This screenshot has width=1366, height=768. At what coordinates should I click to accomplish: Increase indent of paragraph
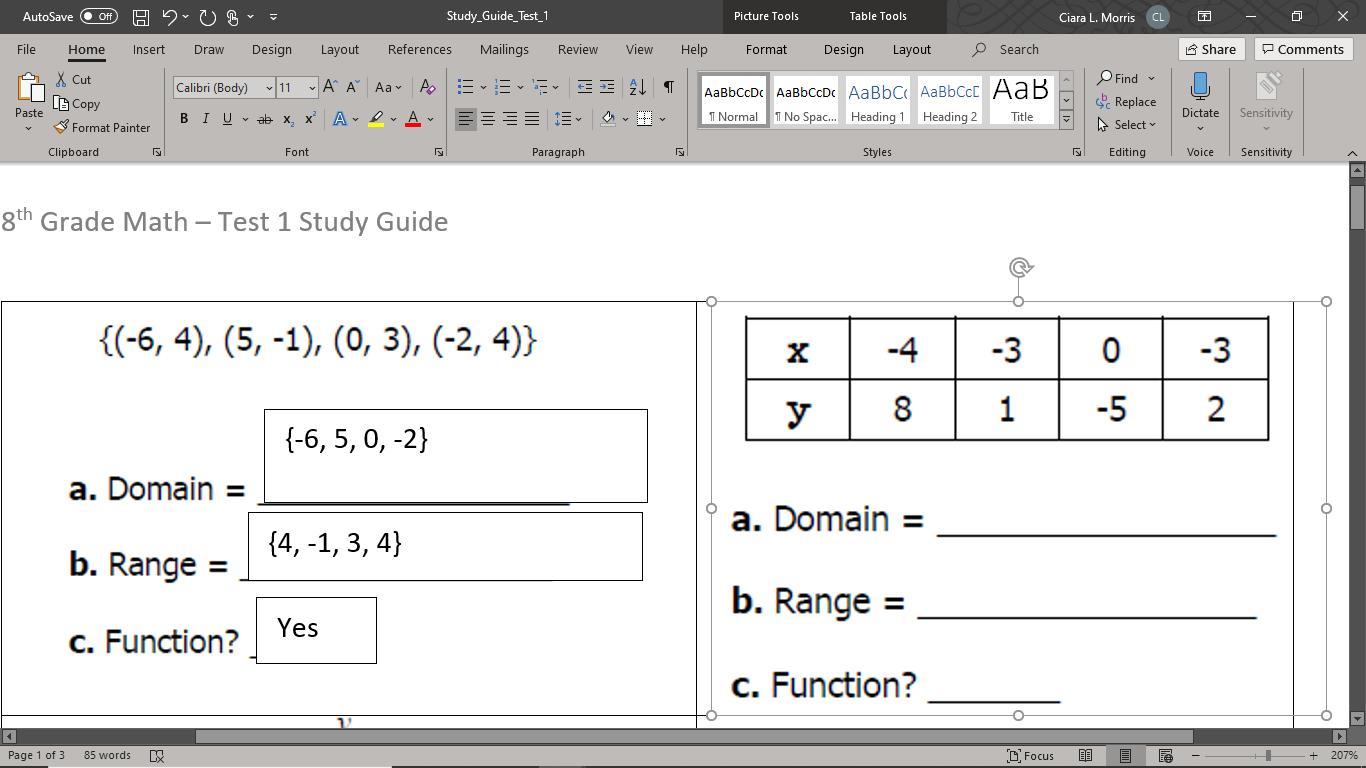click(x=607, y=87)
